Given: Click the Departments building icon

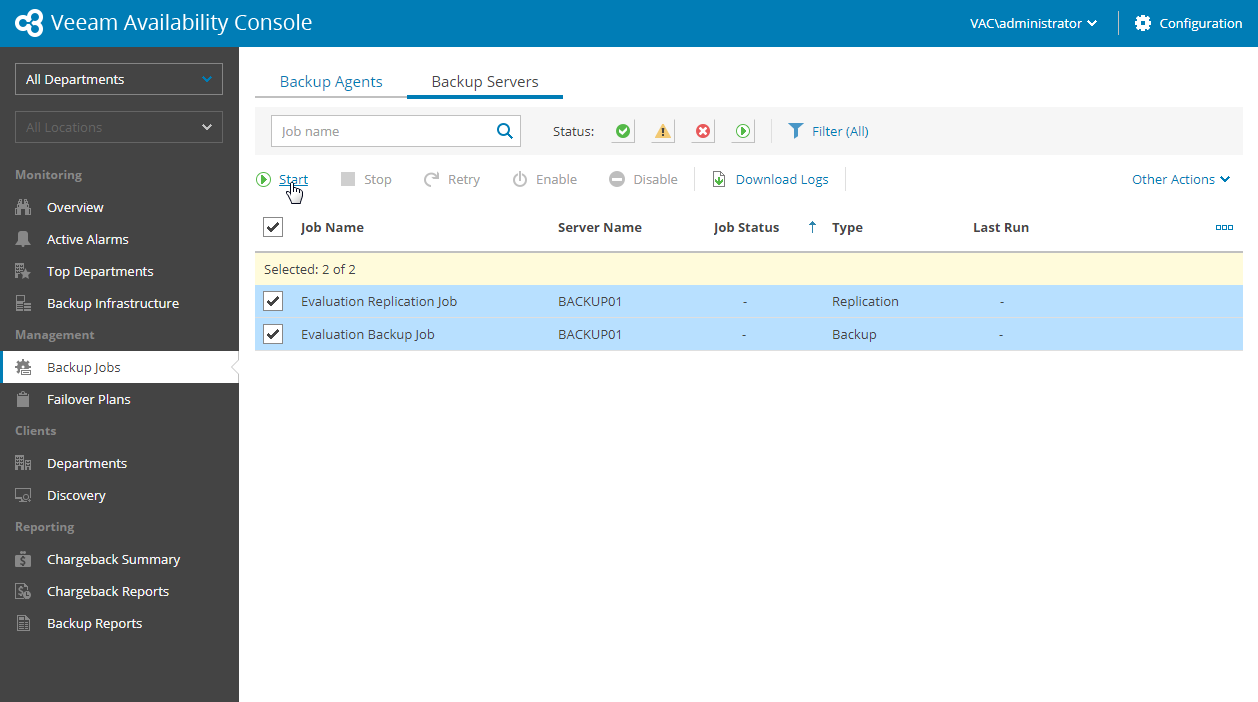Looking at the screenshot, I should click(x=23, y=463).
